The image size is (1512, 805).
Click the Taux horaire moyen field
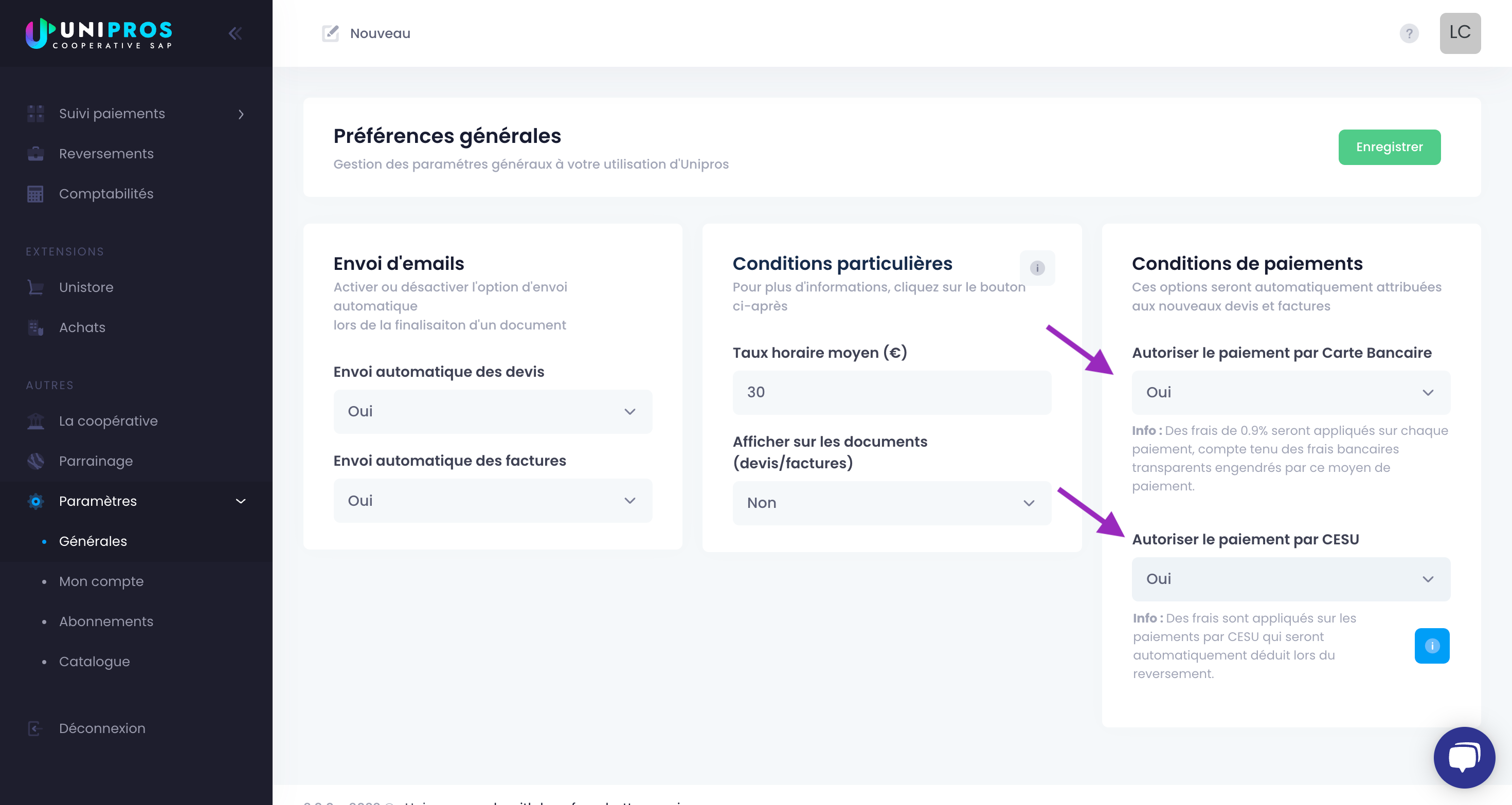coord(892,393)
